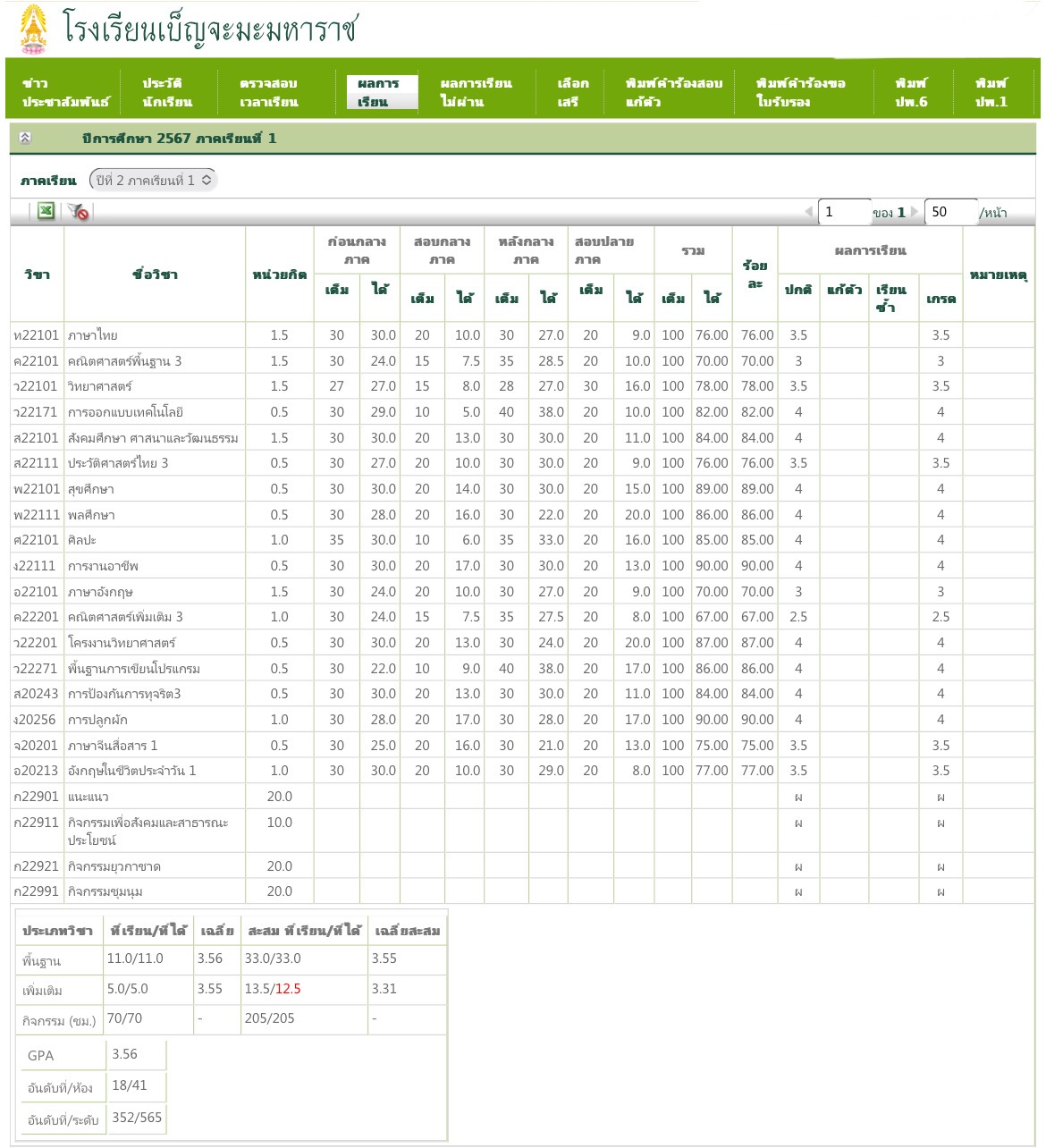Click the หน่วยกิต column header
The width and height of the screenshot is (1046, 1148).
click(280, 274)
